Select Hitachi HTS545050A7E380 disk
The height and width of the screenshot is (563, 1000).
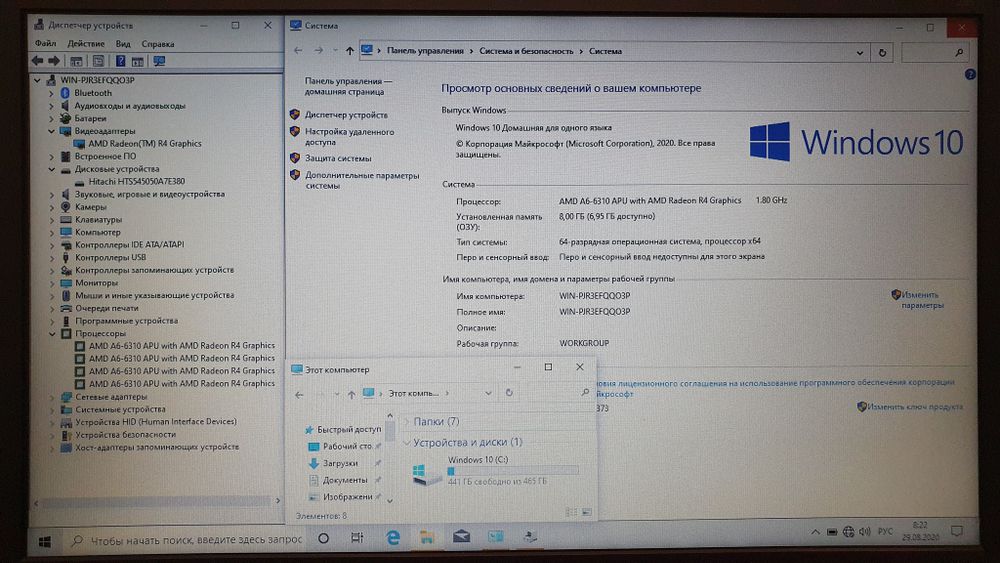[x=136, y=182]
